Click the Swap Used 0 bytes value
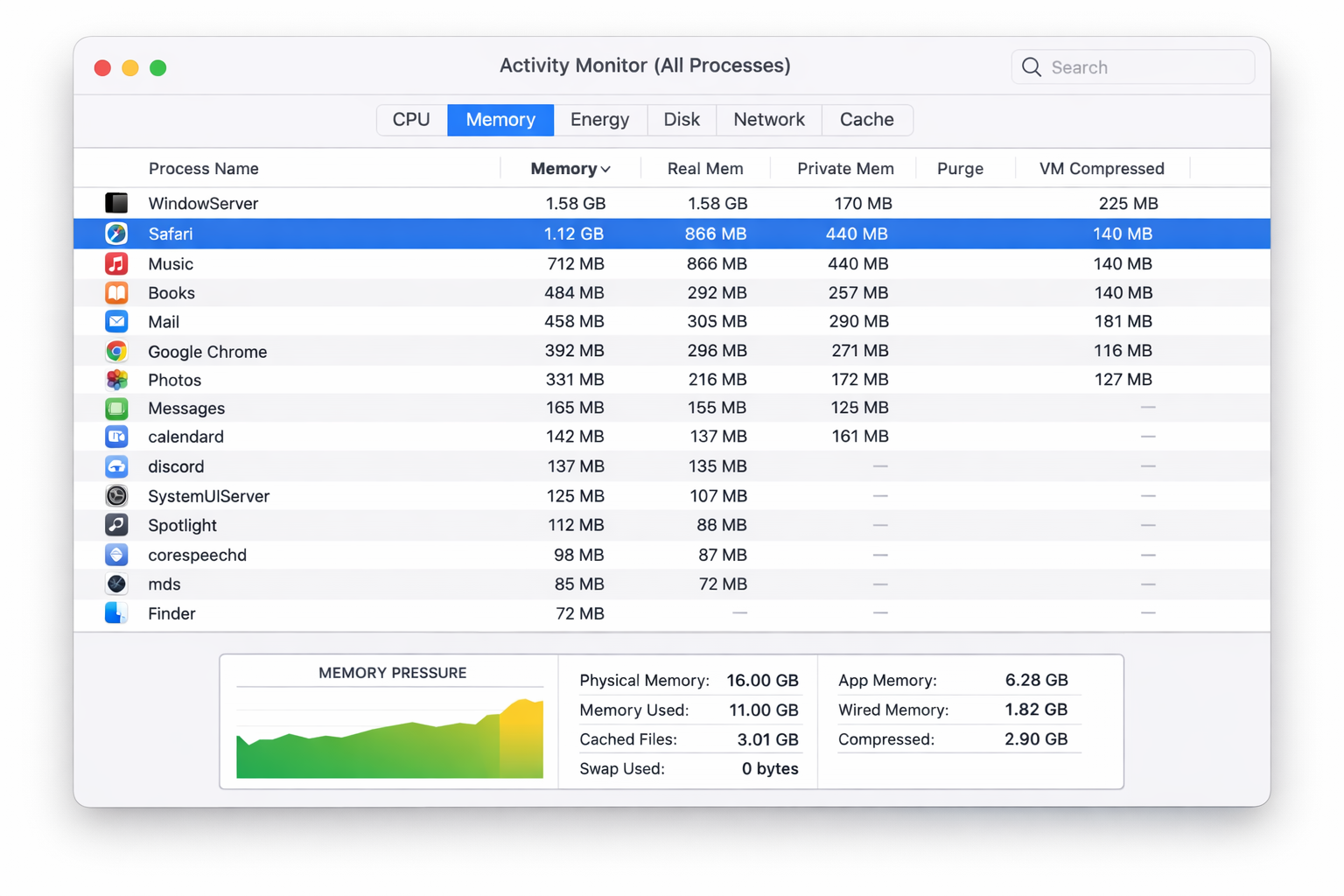This screenshot has width=1344, height=896. click(770, 768)
